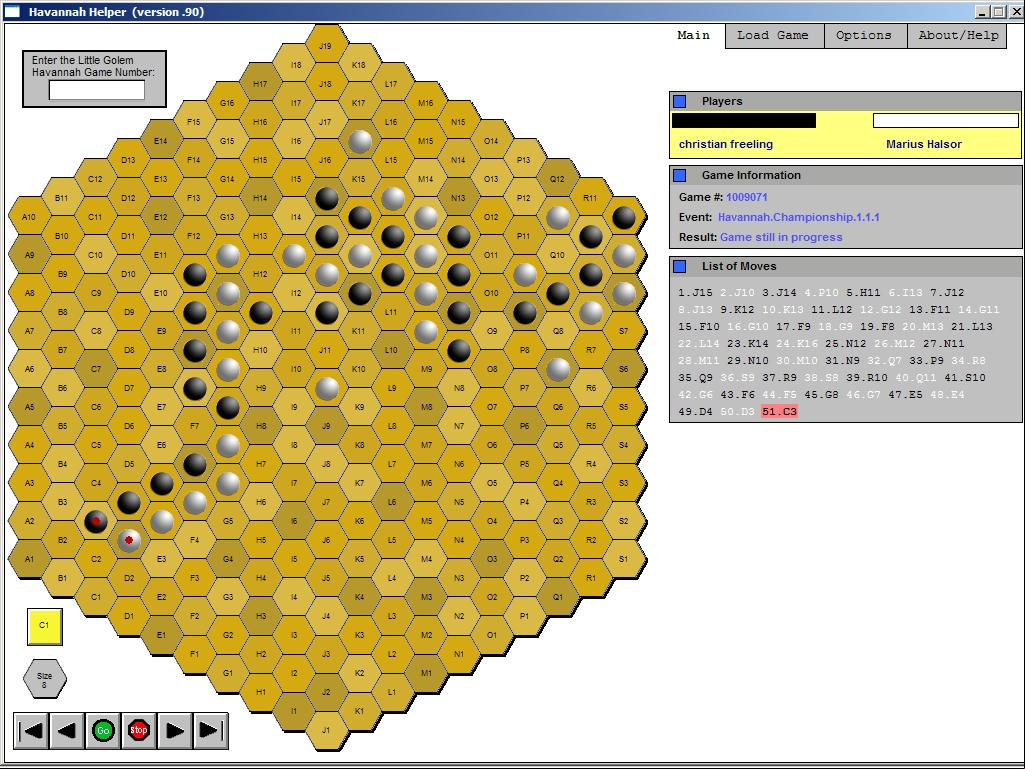Select move 34.R8 in the move list
The height and width of the screenshot is (769, 1025).
click(969, 361)
